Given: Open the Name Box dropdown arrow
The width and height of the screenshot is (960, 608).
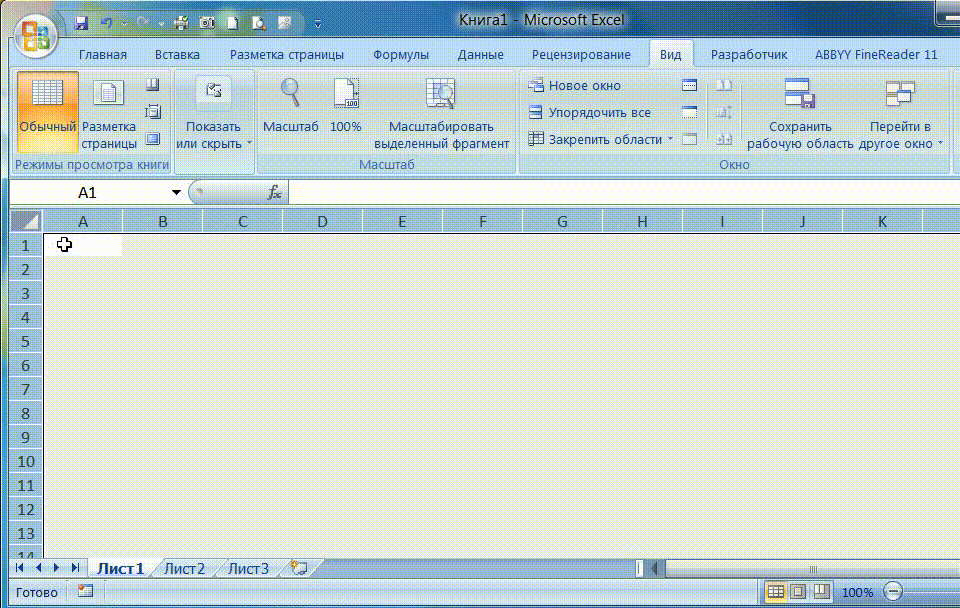Looking at the screenshot, I should click(x=176, y=193).
